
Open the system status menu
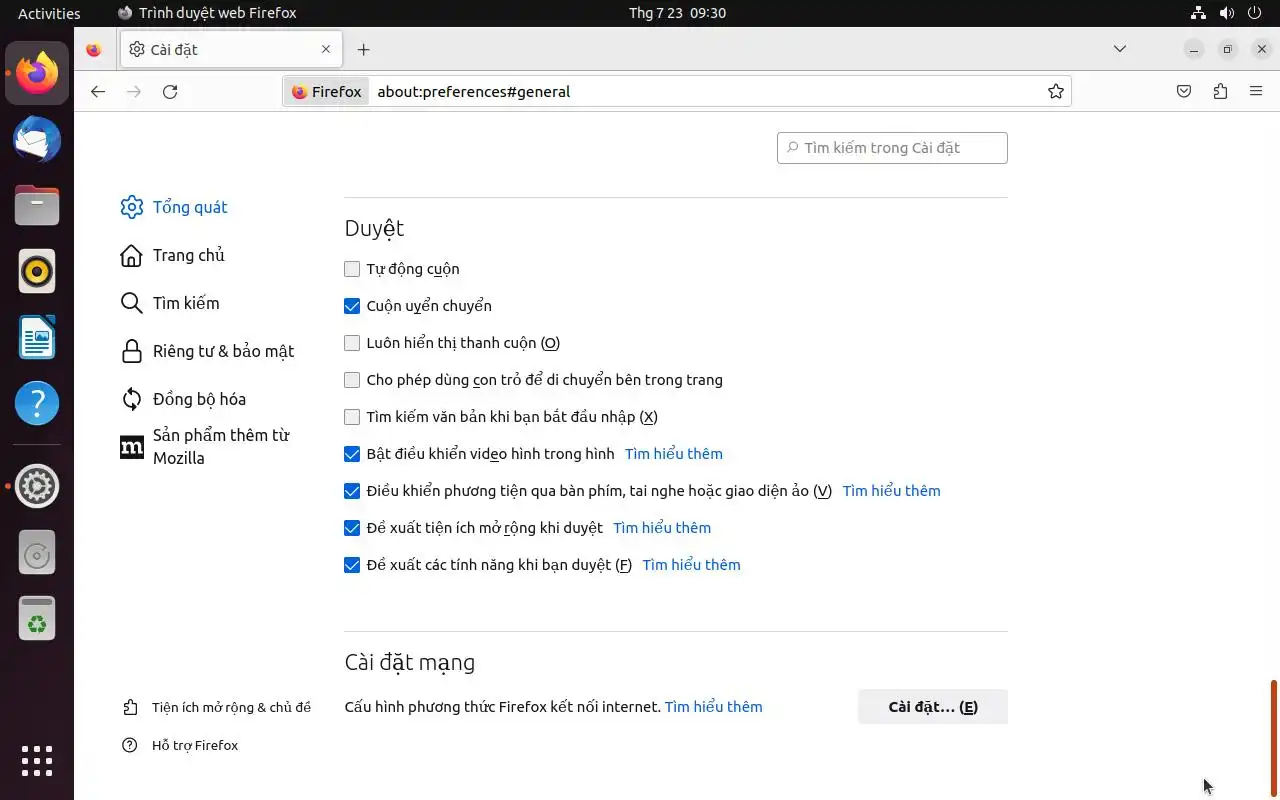coord(1226,13)
